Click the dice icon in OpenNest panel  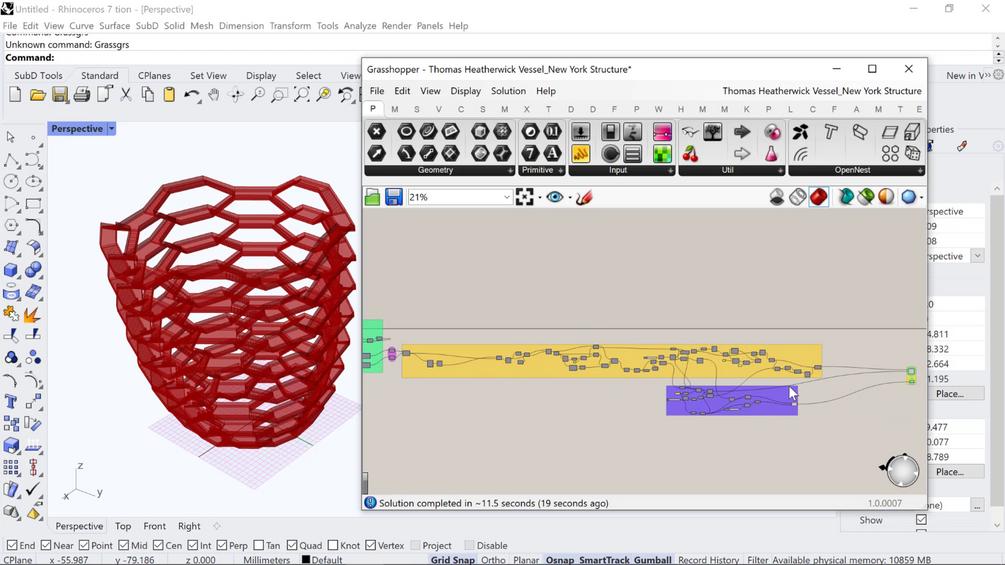click(912, 153)
